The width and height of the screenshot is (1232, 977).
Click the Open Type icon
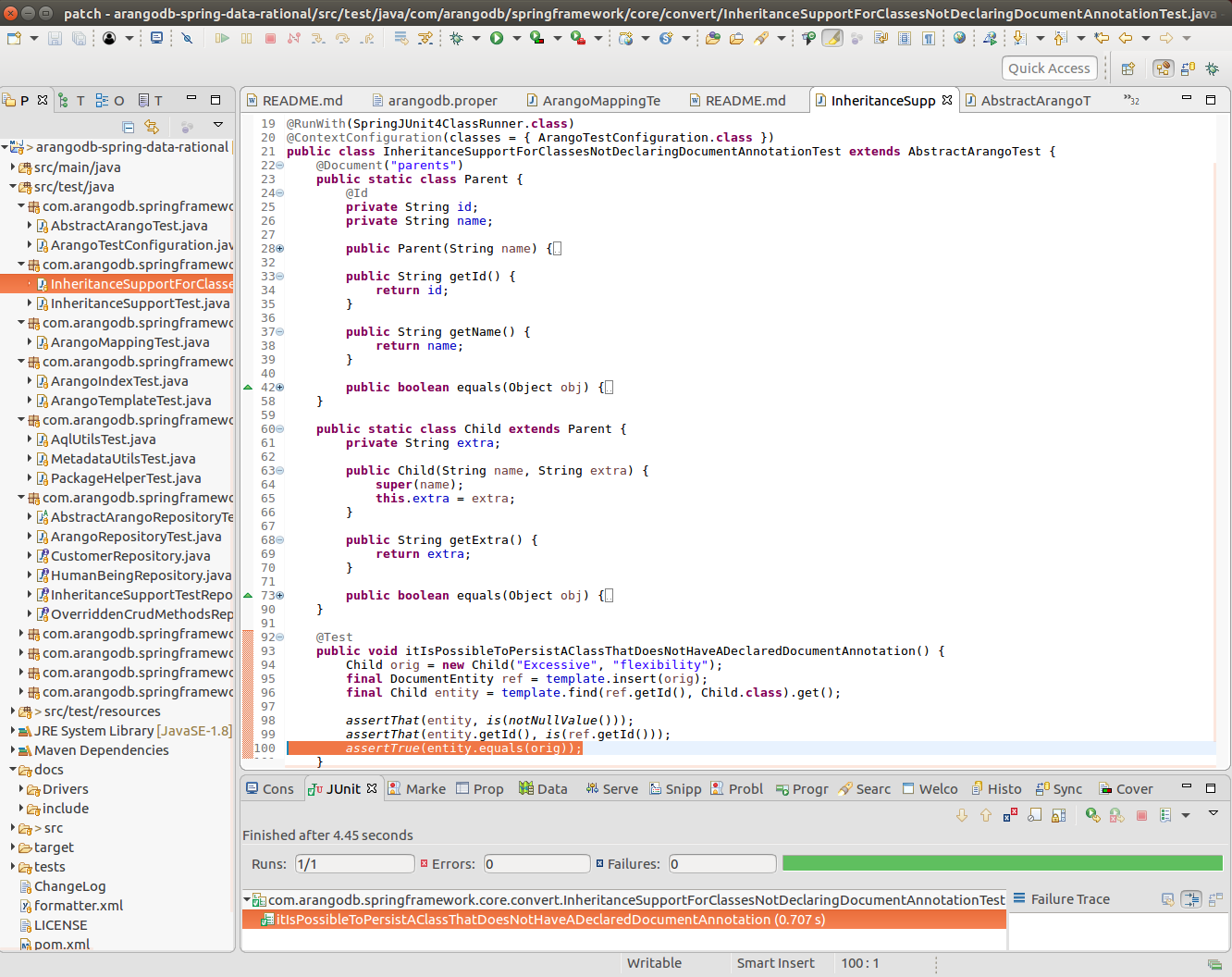[x=712, y=38]
